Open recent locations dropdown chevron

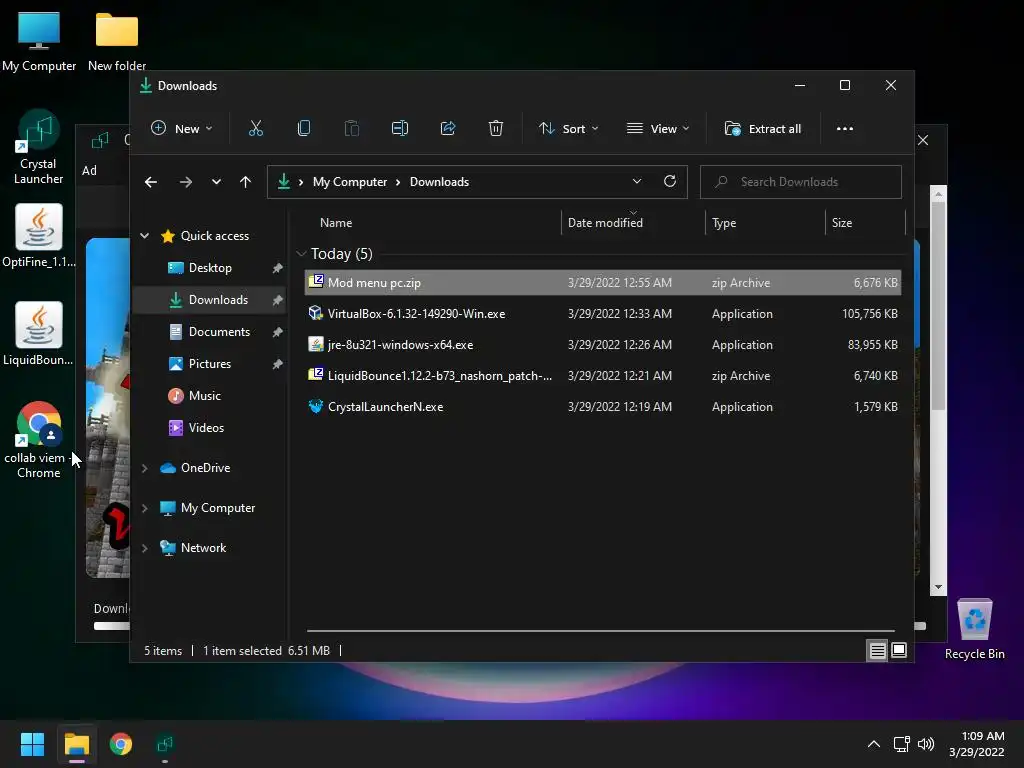pos(216,182)
